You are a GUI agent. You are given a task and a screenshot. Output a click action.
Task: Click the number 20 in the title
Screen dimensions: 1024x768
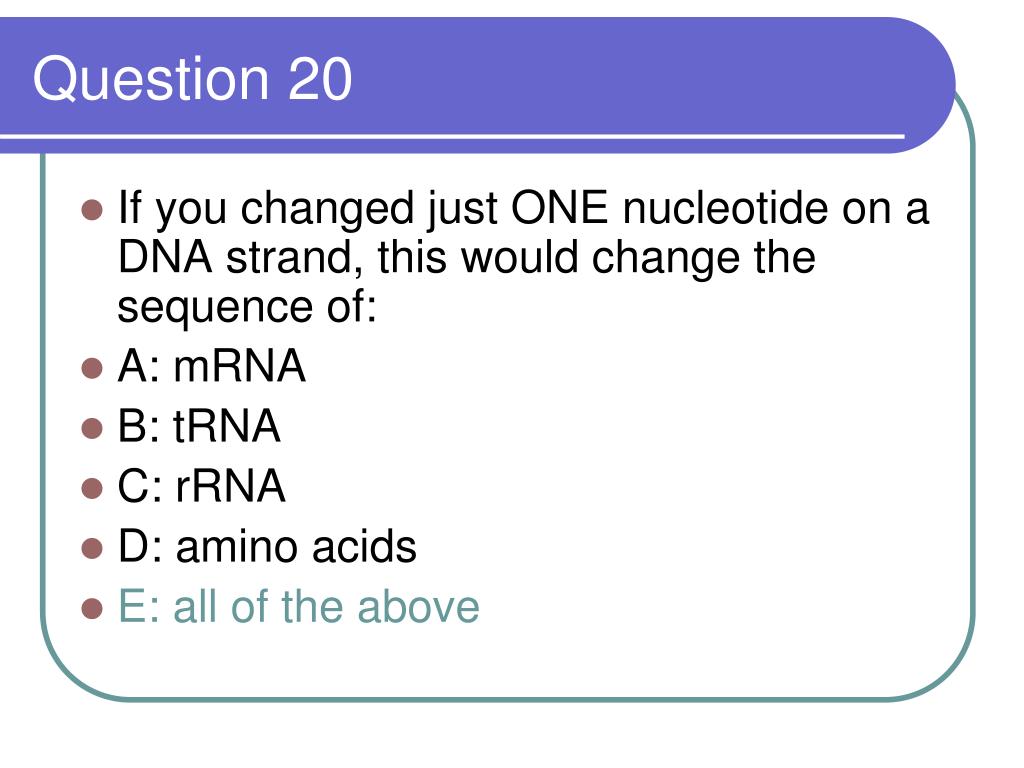click(x=320, y=79)
